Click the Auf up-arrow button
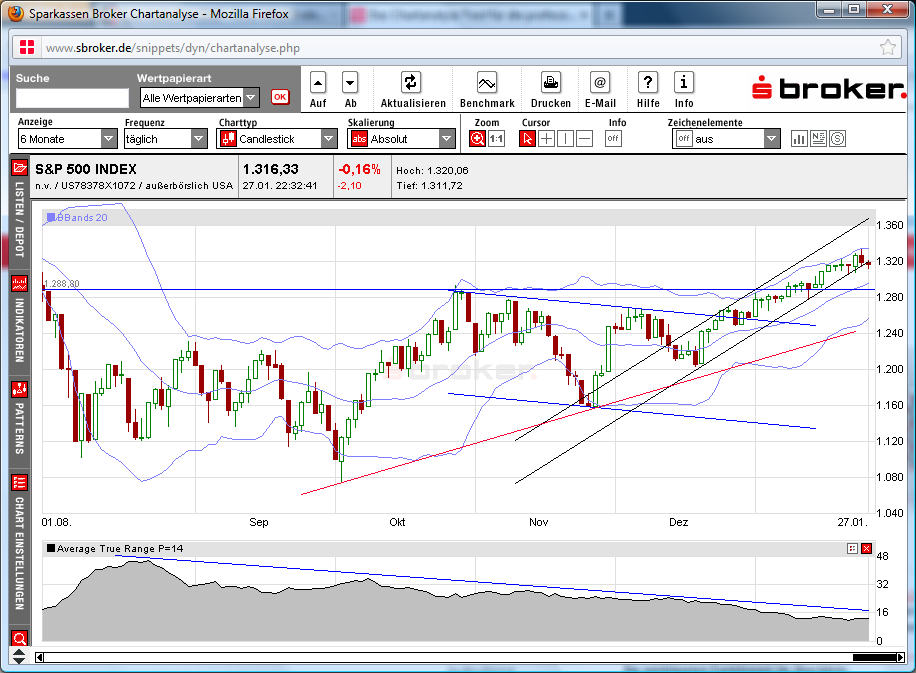 (318, 84)
